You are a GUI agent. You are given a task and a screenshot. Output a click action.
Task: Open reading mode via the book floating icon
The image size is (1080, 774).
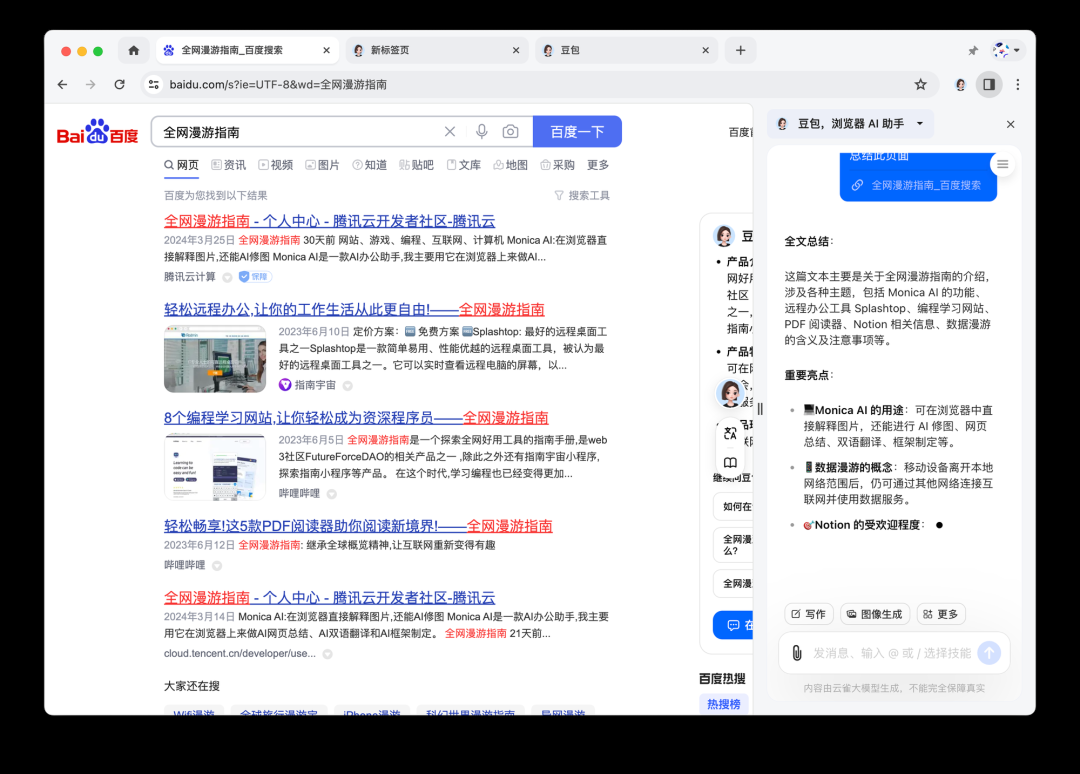(x=730, y=461)
